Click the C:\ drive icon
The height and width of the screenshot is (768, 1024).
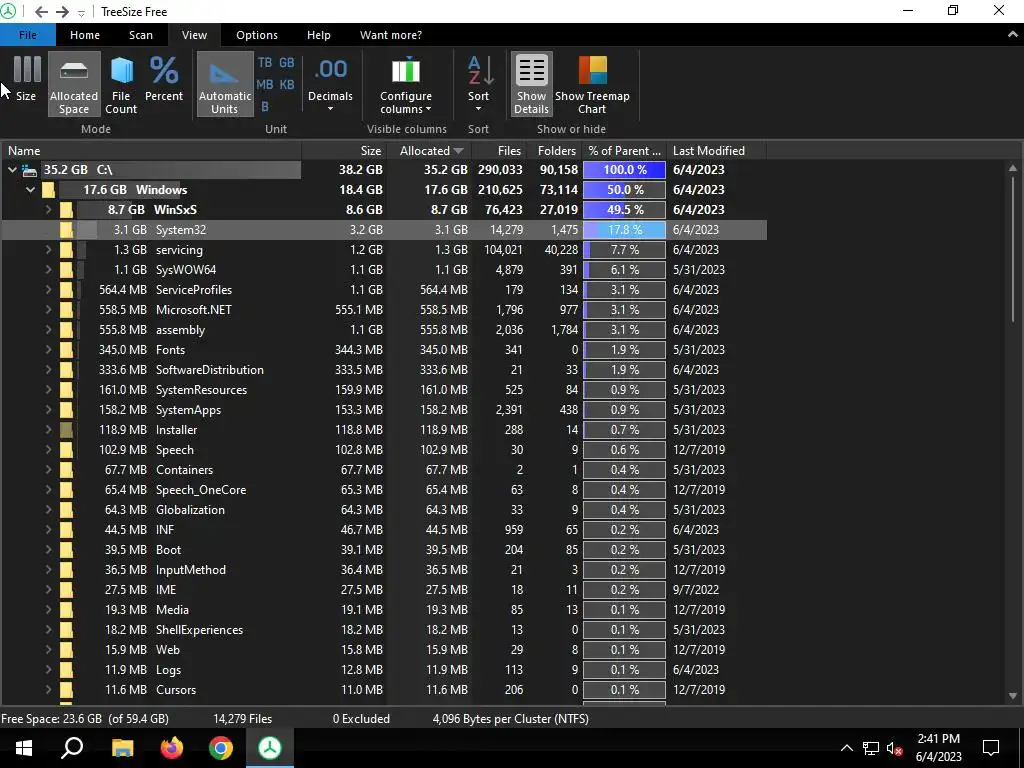[x=29, y=170]
